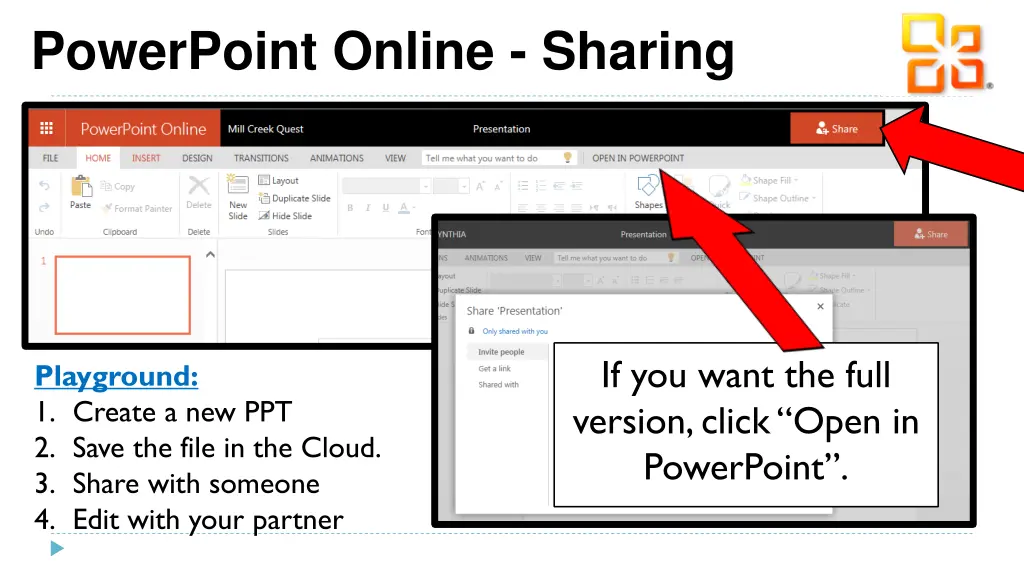Click the lock icon in Share dialog
The width and height of the screenshot is (1024, 576).
(472, 331)
